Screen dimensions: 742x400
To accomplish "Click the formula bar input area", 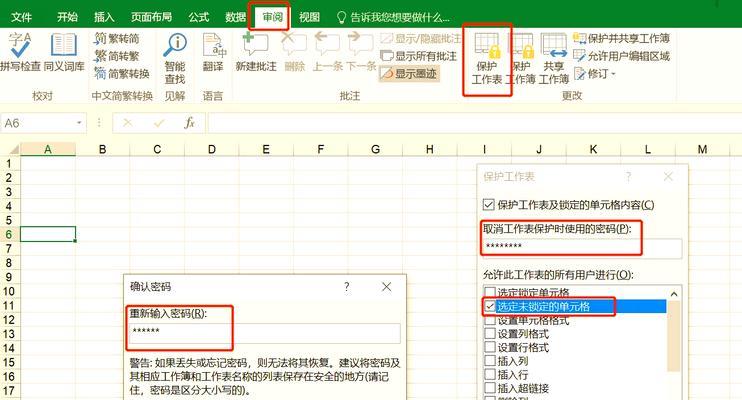I will tap(475, 123).
